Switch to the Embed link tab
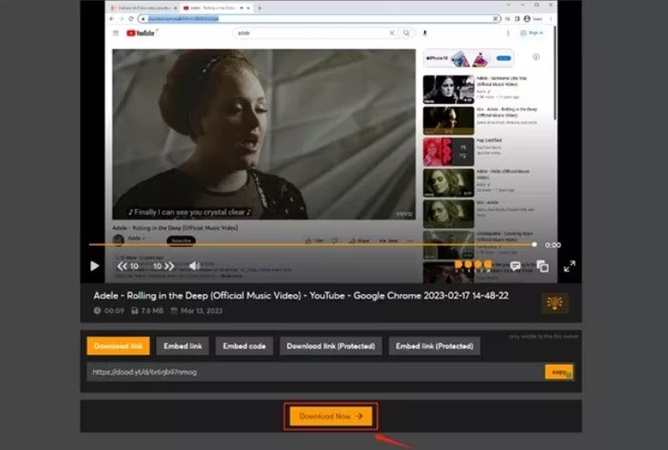 point(182,346)
